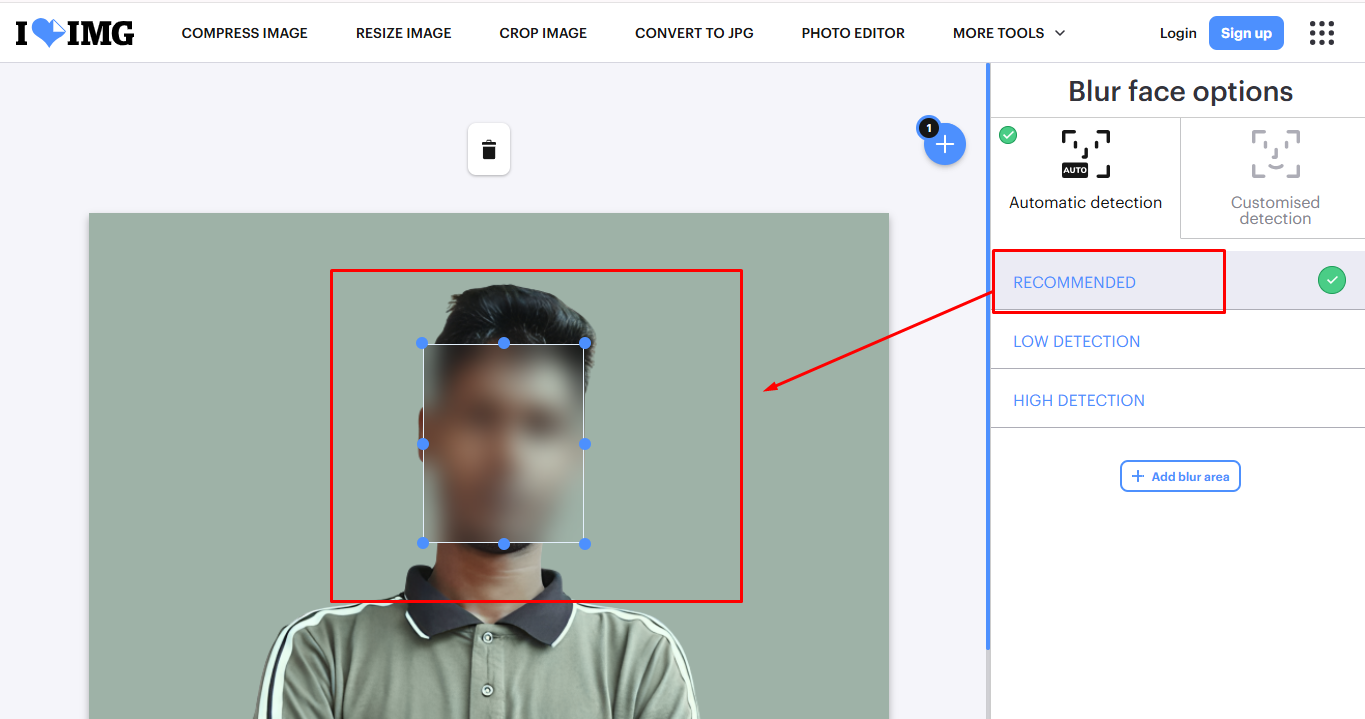Screen dimensions: 1365x719
Task: Click the green checkmark beside Automatic detection
Action: point(1008,134)
